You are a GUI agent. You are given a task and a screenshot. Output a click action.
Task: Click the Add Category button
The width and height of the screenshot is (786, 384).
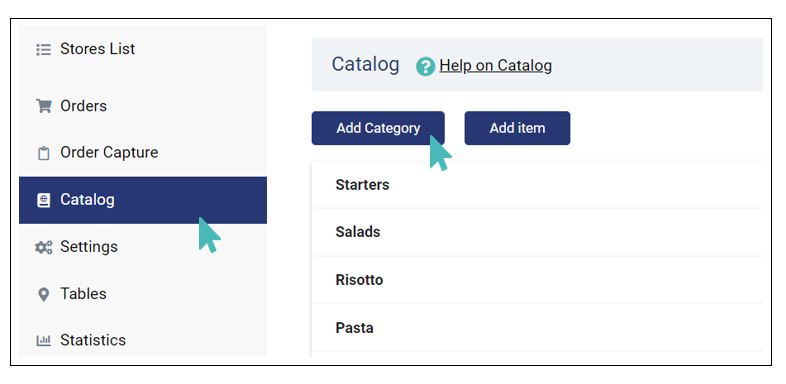coord(378,128)
